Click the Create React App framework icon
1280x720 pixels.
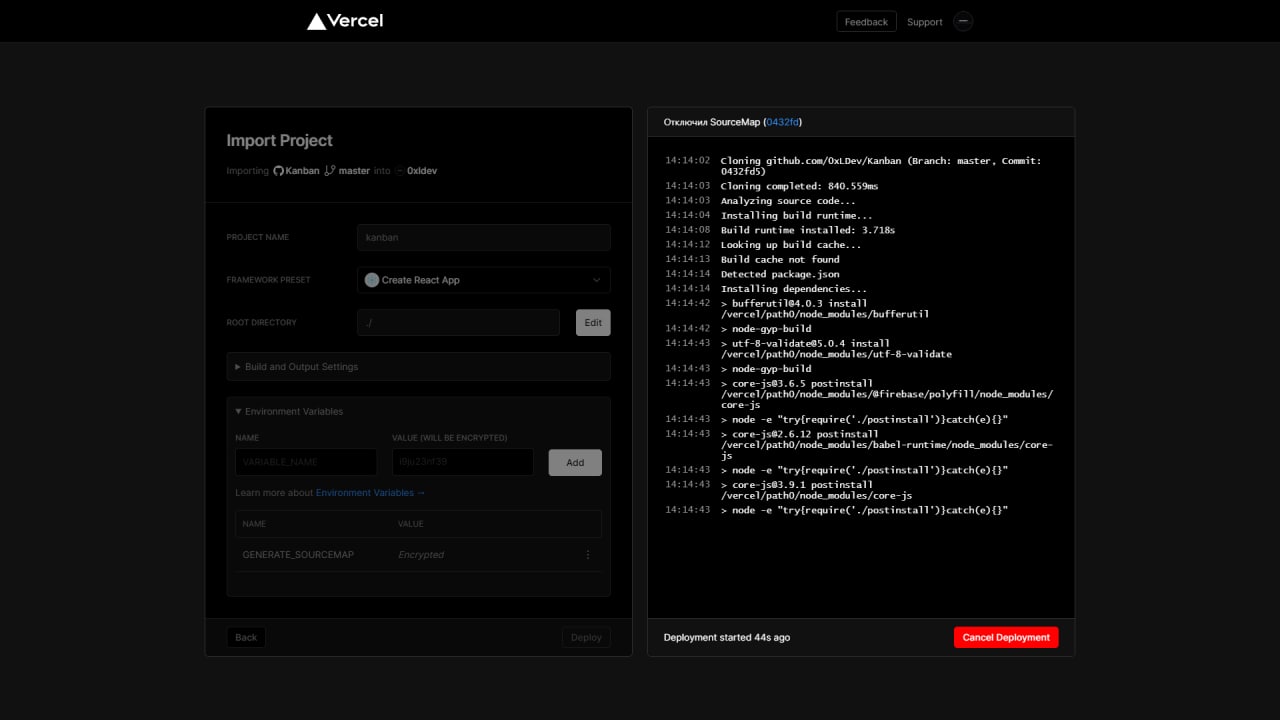pos(372,280)
